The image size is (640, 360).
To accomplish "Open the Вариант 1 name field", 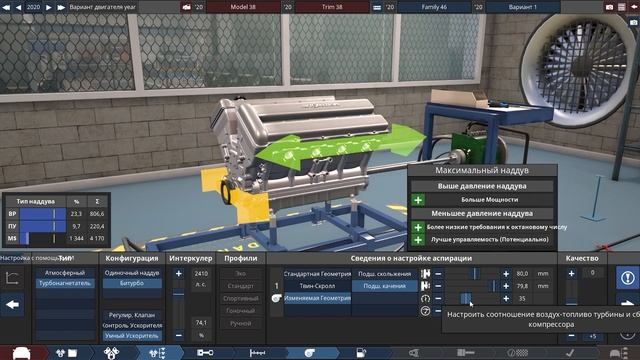I will point(523,7).
